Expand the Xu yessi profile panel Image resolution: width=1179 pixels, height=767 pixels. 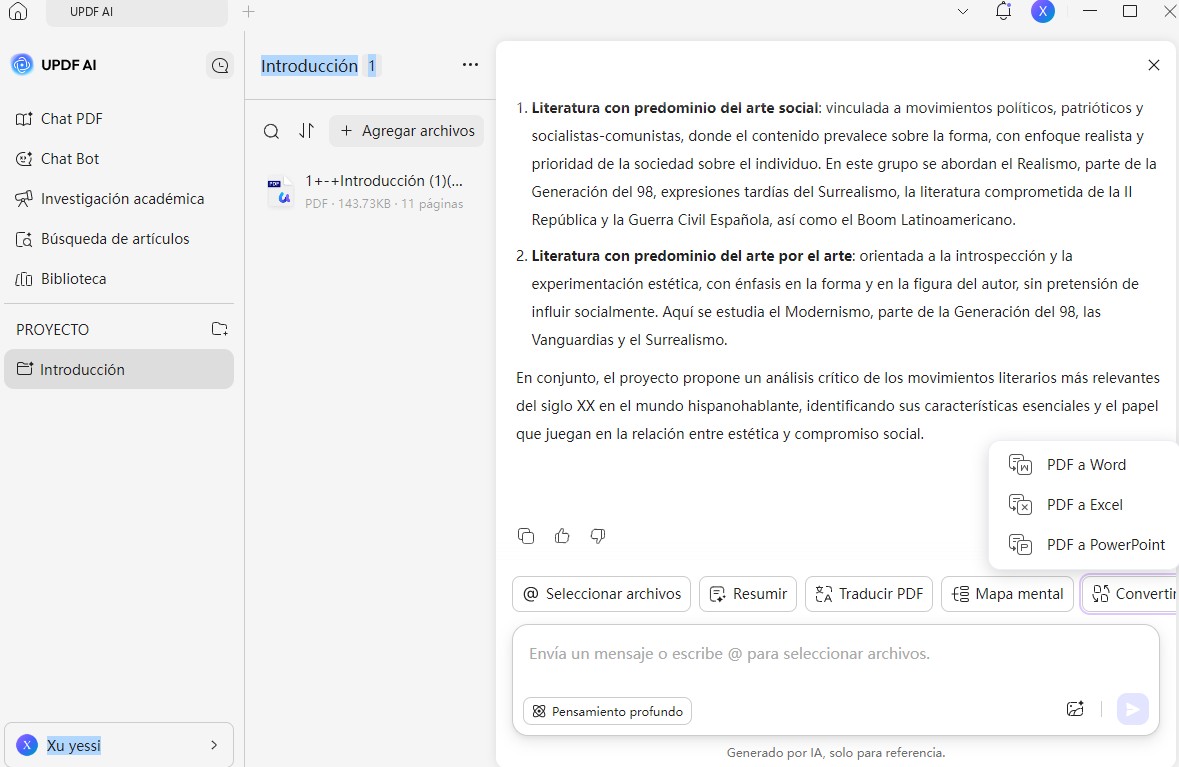(213, 745)
